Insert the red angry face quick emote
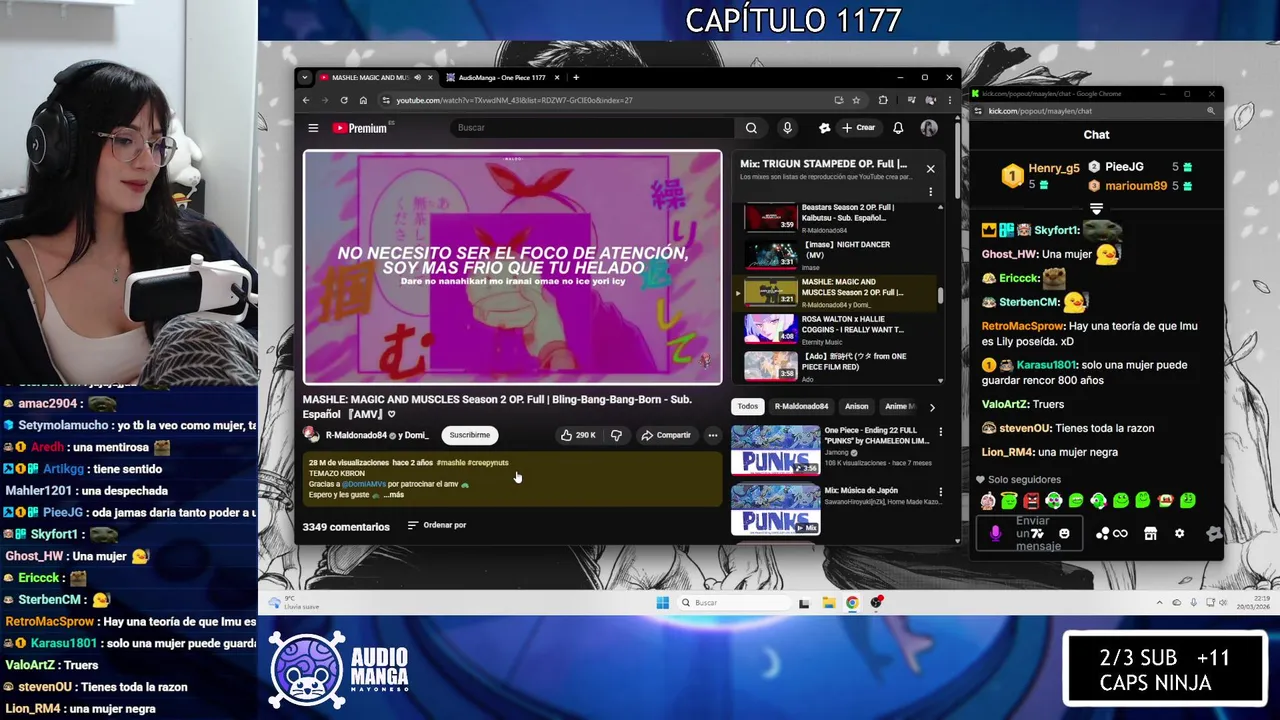This screenshot has width=1280, height=720. 1031,500
